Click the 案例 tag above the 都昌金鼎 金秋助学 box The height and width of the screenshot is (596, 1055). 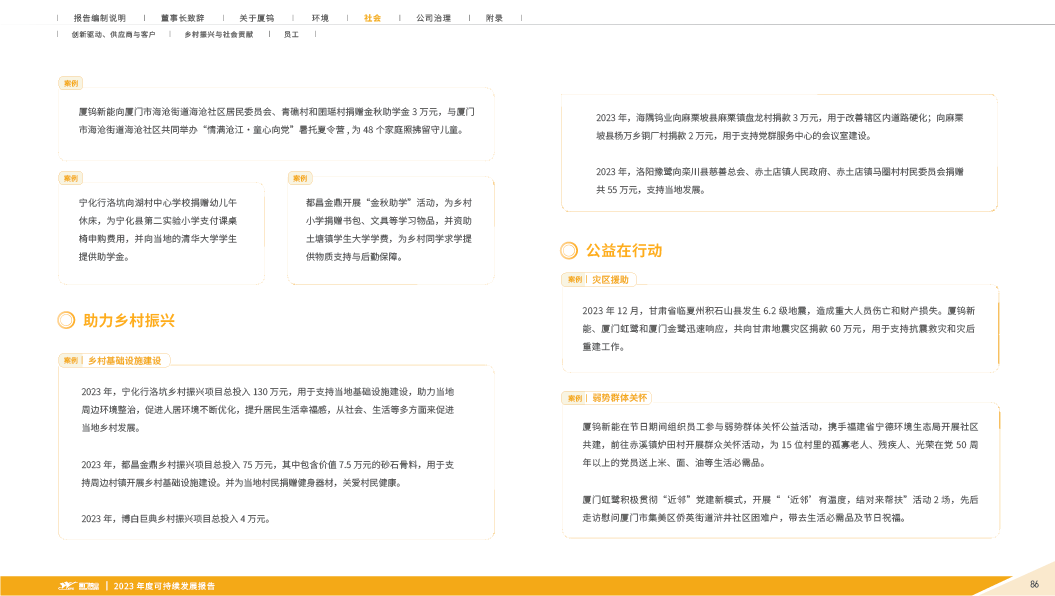pyautogui.click(x=300, y=178)
